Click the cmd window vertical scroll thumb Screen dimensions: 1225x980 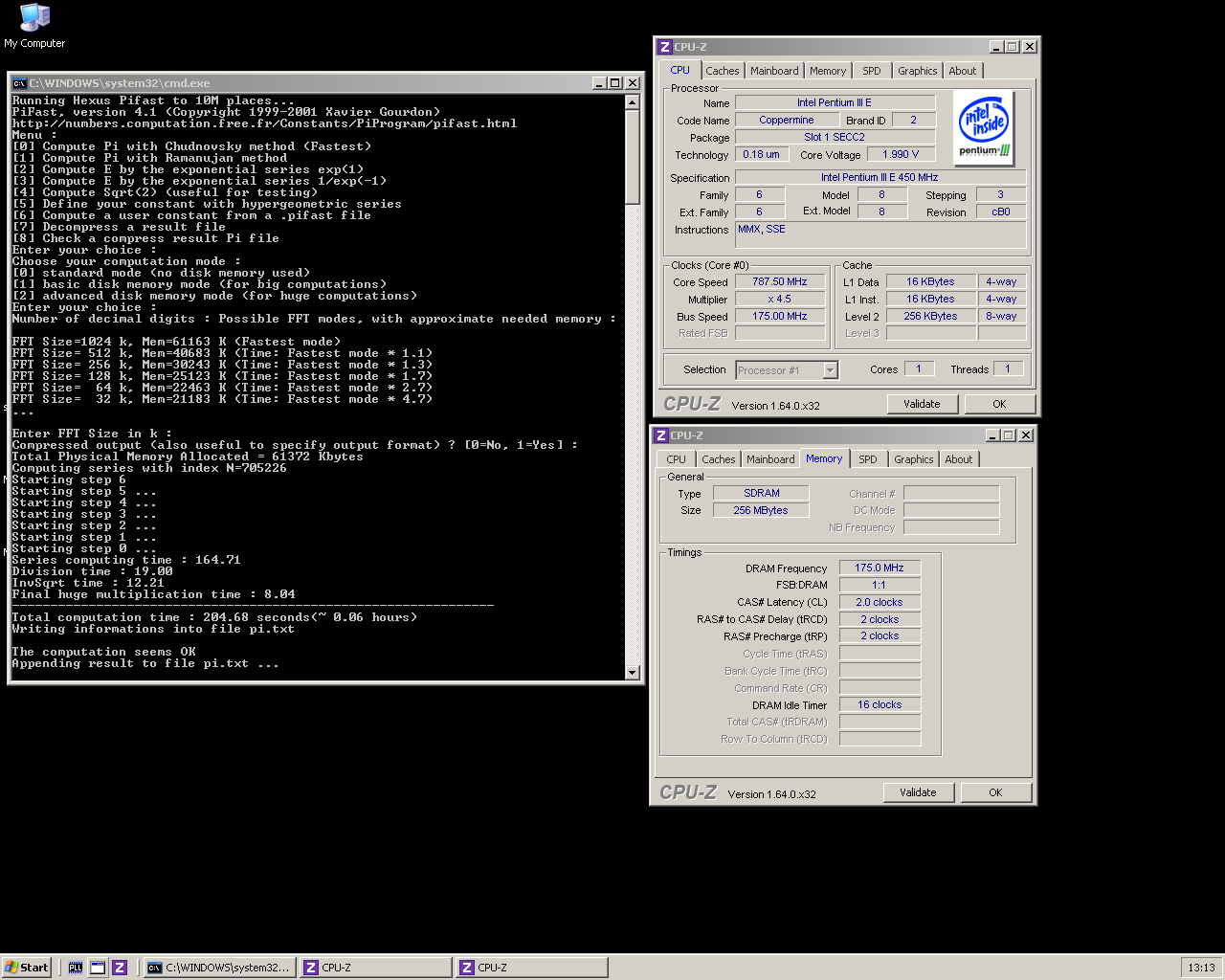point(632,156)
